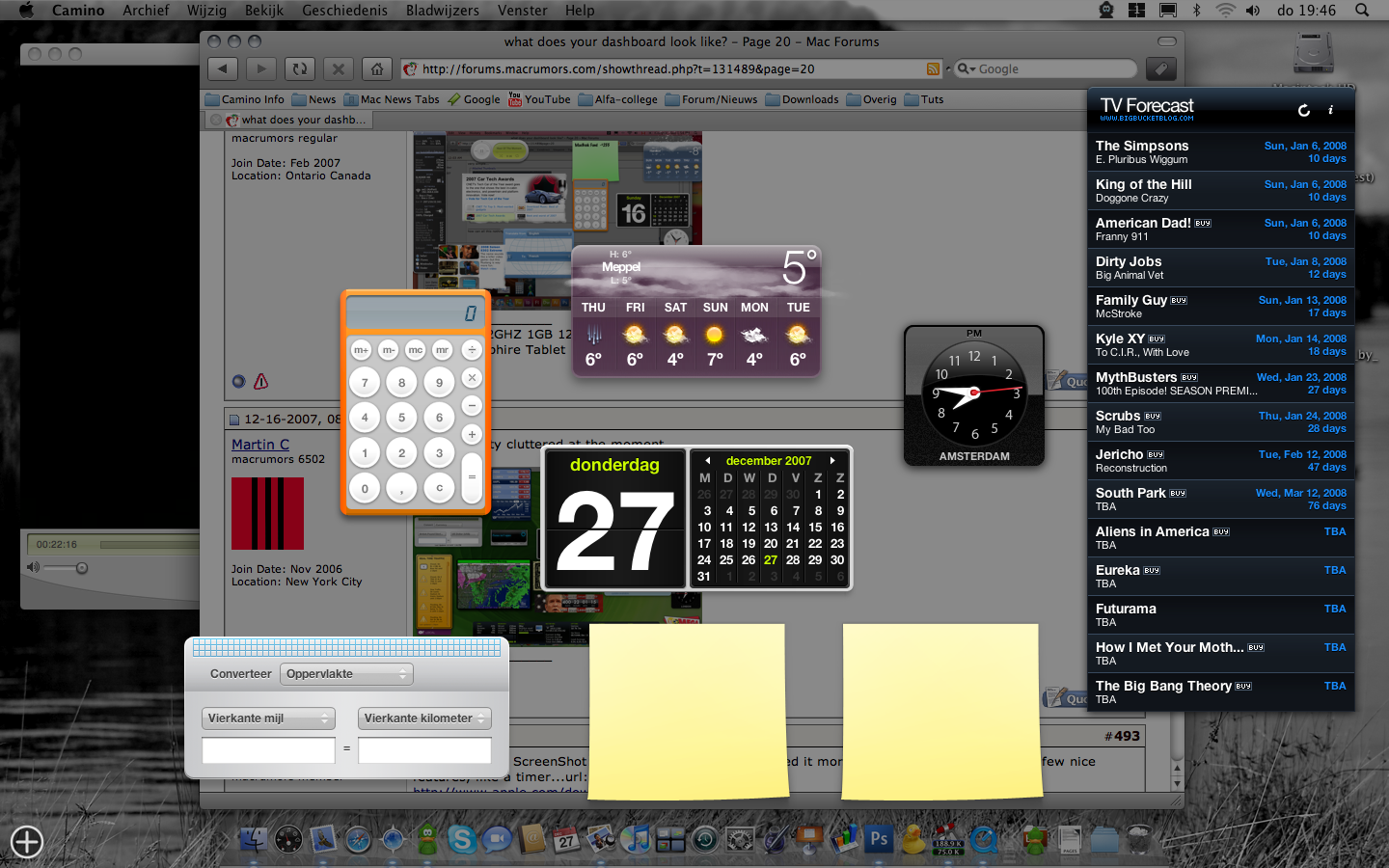Screen dimensions: 1389x868
Task: Go back with Camino's back arrow
Action: coord(223,68)
